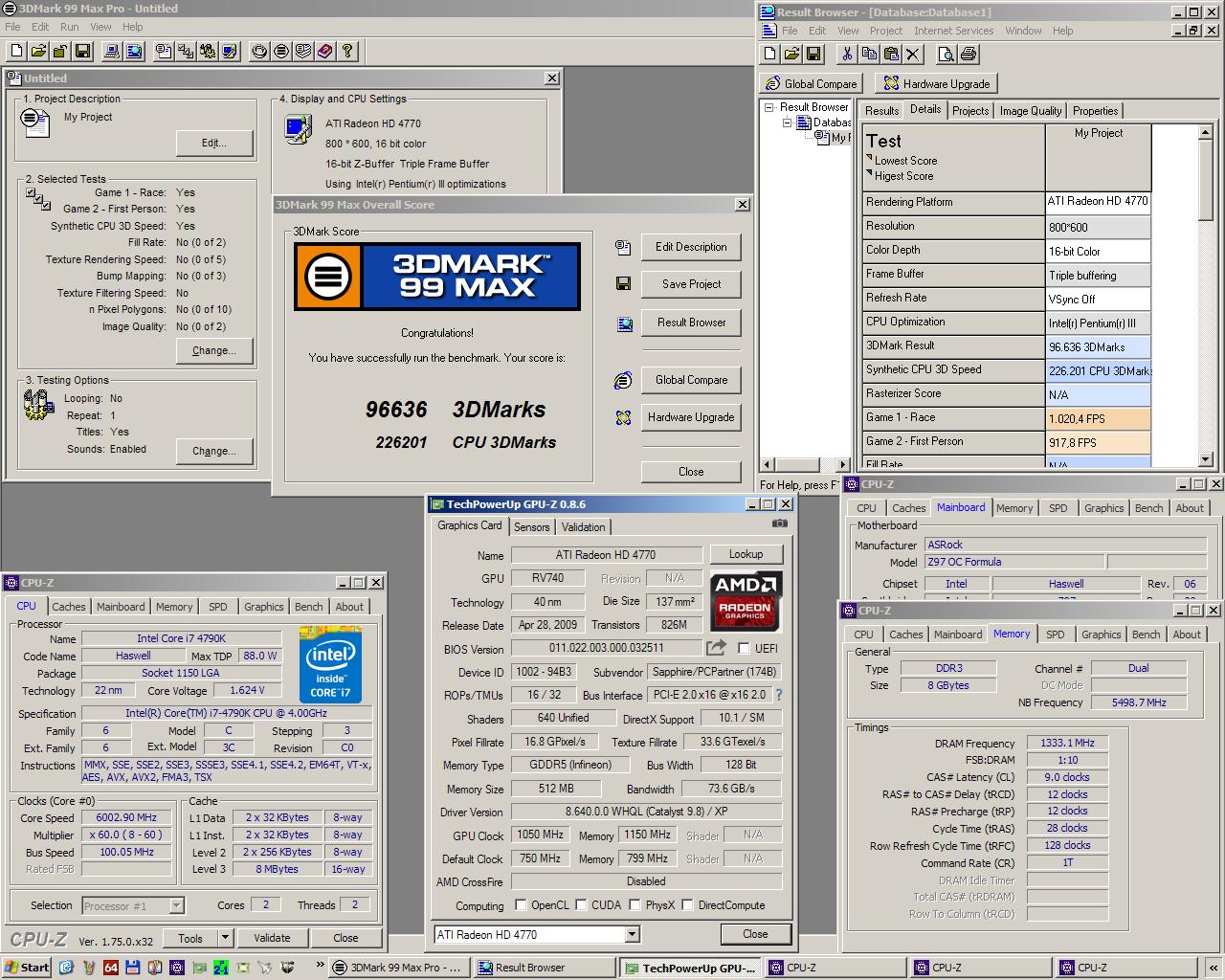1225x980 pixels.
Task: Click the 3DMark Result value 96.636 3DMarks cell
Action: click(1098, 346)
